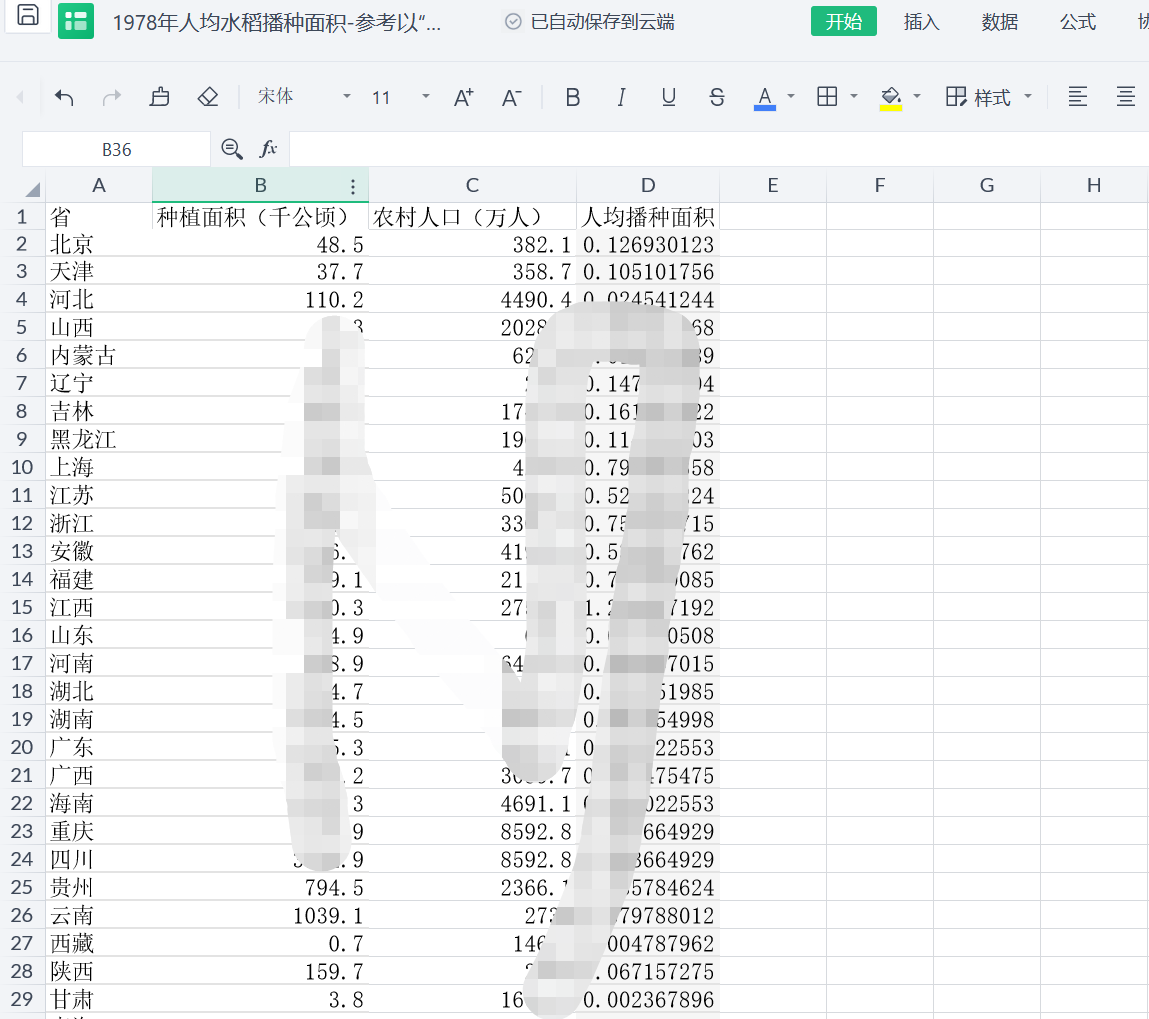Click cell 种植面积（千公顷）header

pyautogui.click(x=260, y=217)
